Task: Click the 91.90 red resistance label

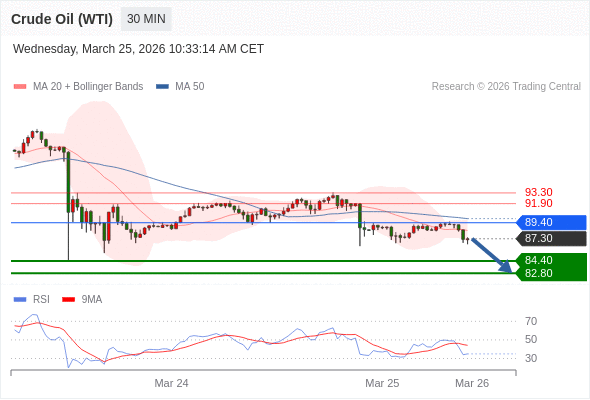Action: pos(538,204)
